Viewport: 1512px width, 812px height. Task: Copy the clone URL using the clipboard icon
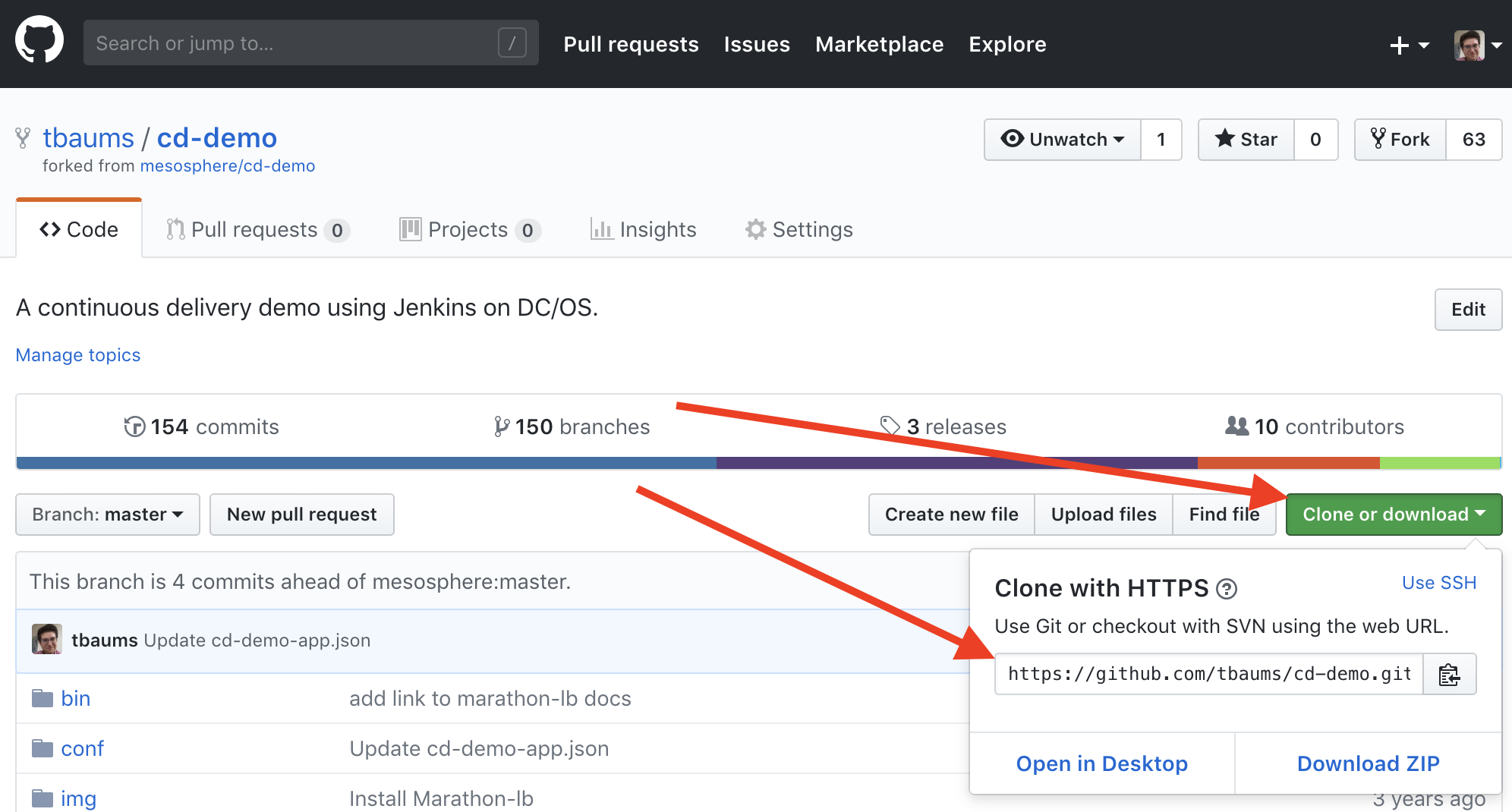coord(1449,674)
